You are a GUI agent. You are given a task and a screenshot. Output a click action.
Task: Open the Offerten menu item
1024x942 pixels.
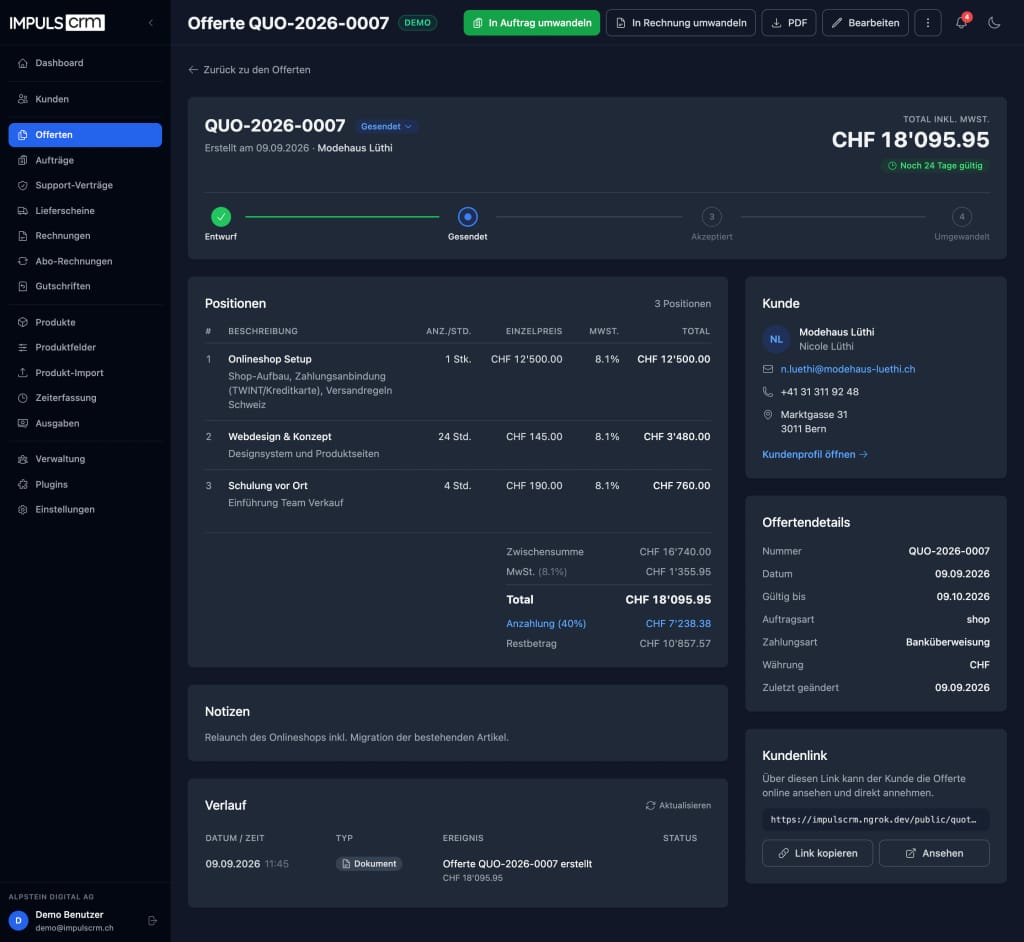[85, 135]
